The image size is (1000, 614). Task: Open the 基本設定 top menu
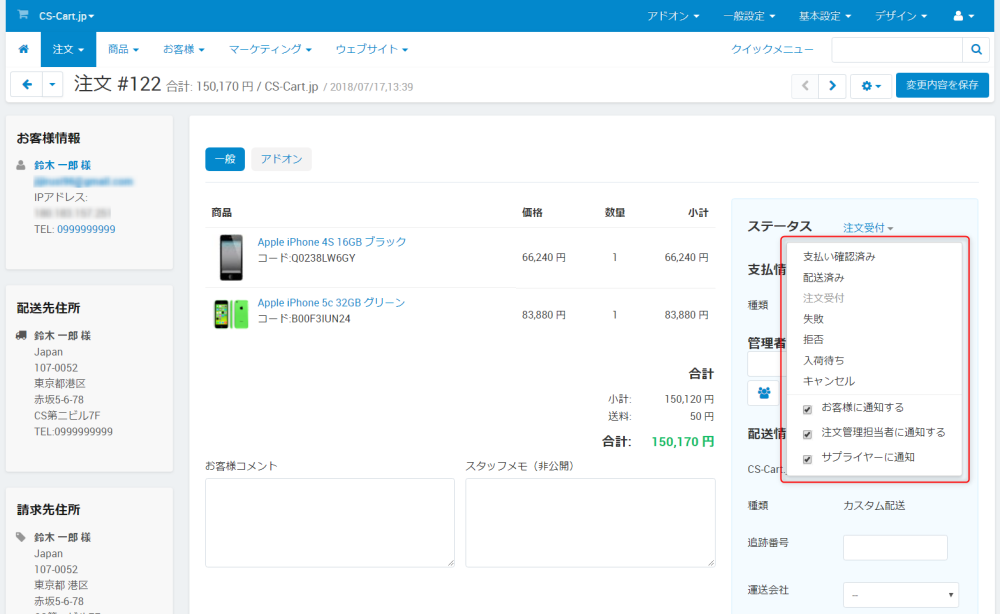(825, 16)
